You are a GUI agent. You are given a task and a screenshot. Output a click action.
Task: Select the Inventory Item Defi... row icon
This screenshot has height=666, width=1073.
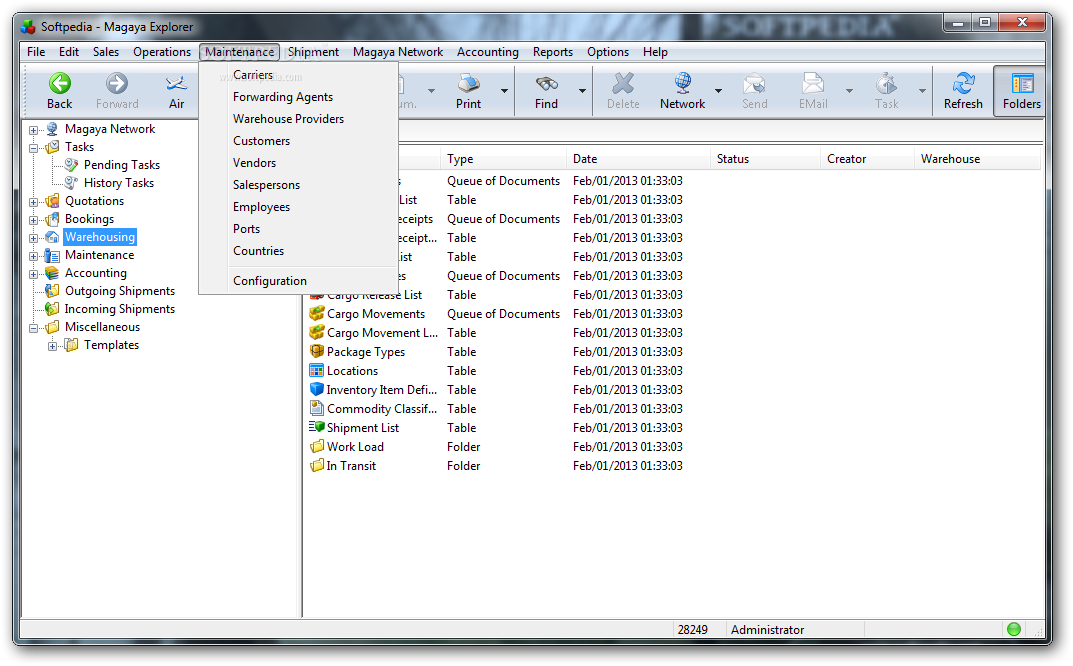[x=316, y=389]
